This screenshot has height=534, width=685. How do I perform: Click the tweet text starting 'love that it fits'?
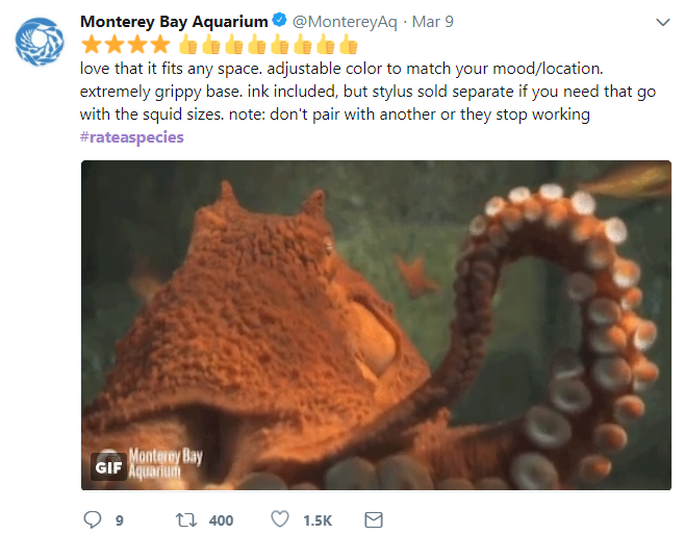coord(368,91)
